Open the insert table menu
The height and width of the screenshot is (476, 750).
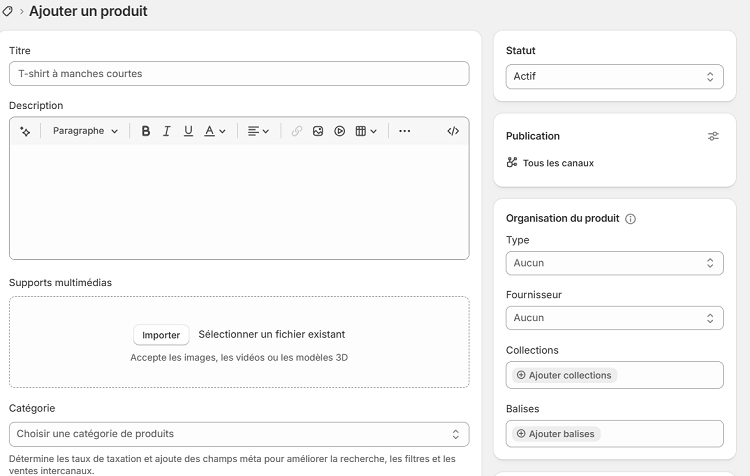coord(366,131)
